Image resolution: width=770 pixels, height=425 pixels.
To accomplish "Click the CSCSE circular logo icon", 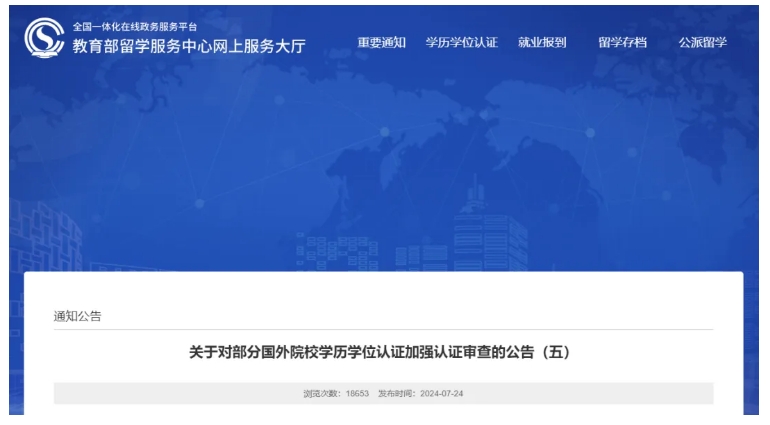I will 45,38.
